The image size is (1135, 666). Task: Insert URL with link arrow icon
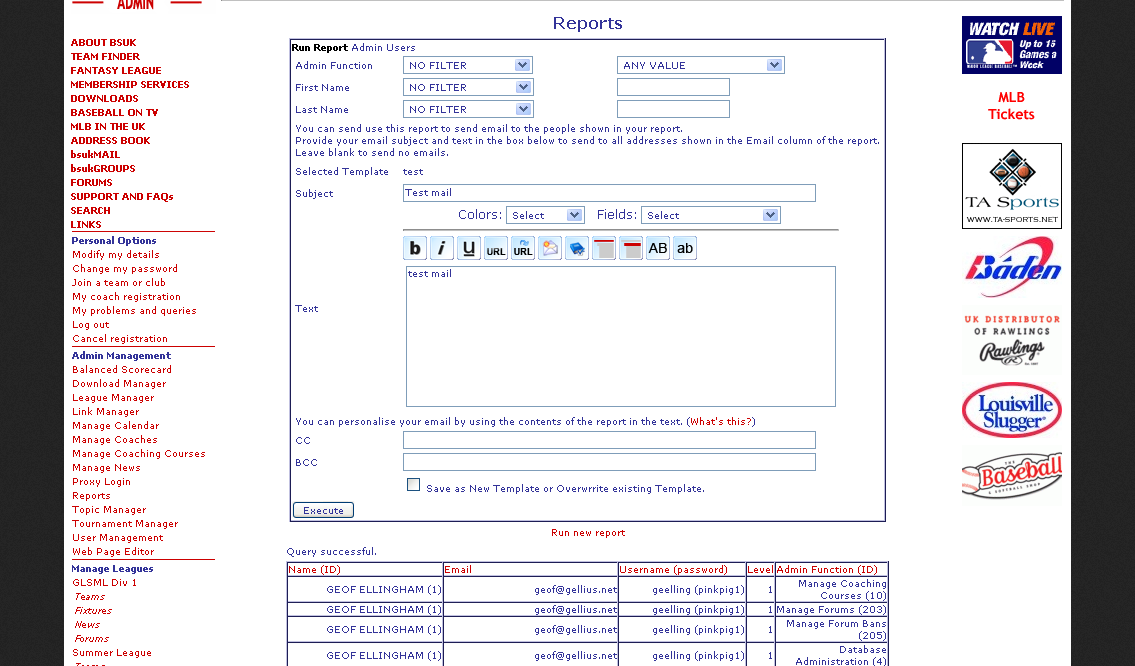[x=523, y=248]
